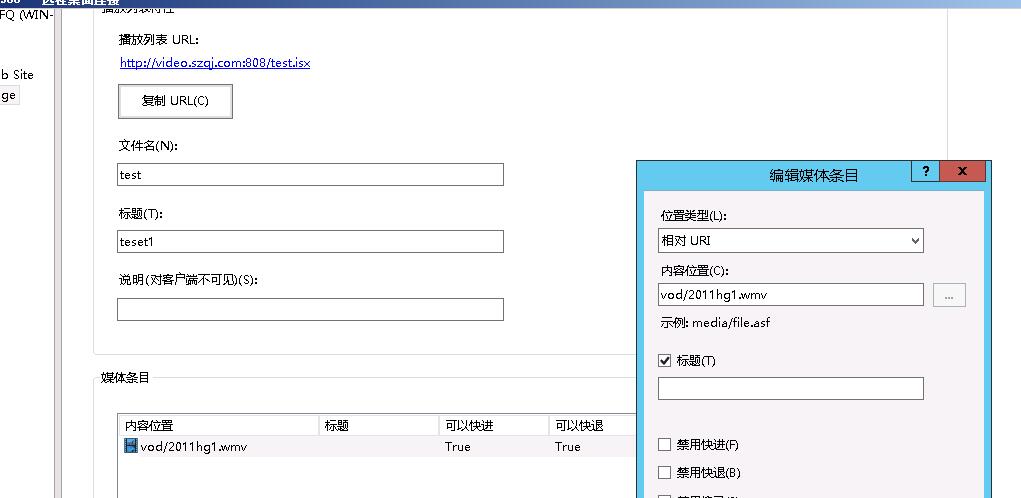Click the 示例: media/file.asf hint text
Image resolution: width=1021 pixels, height=498 pixels.
pos(715,322)
